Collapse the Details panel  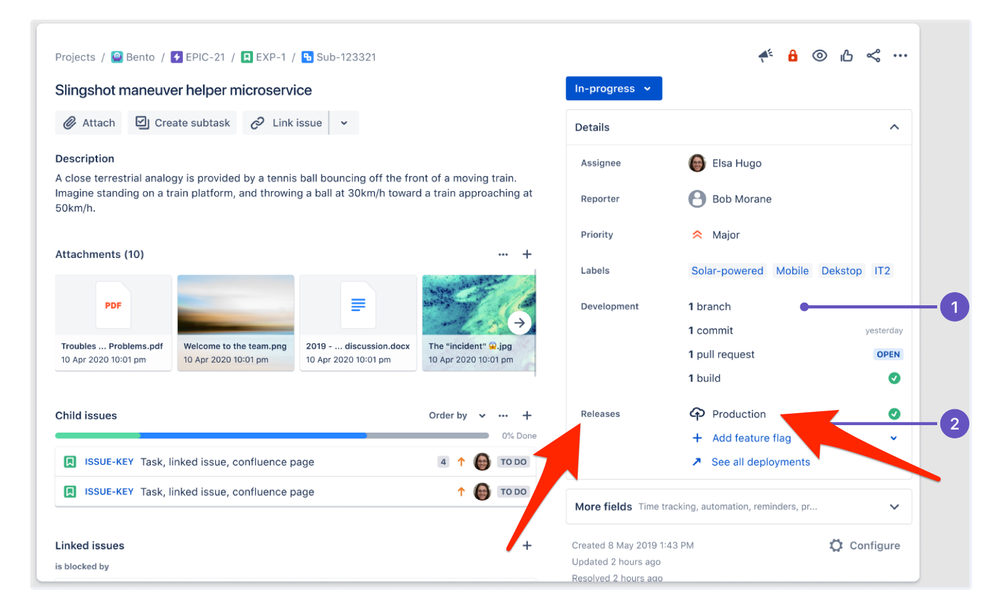click(x=895, y=127)
